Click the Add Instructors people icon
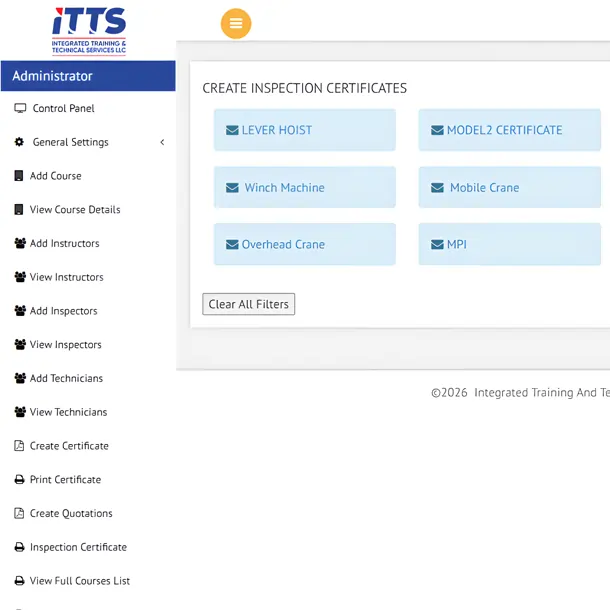610x610 pixels. tap(20, 243)
